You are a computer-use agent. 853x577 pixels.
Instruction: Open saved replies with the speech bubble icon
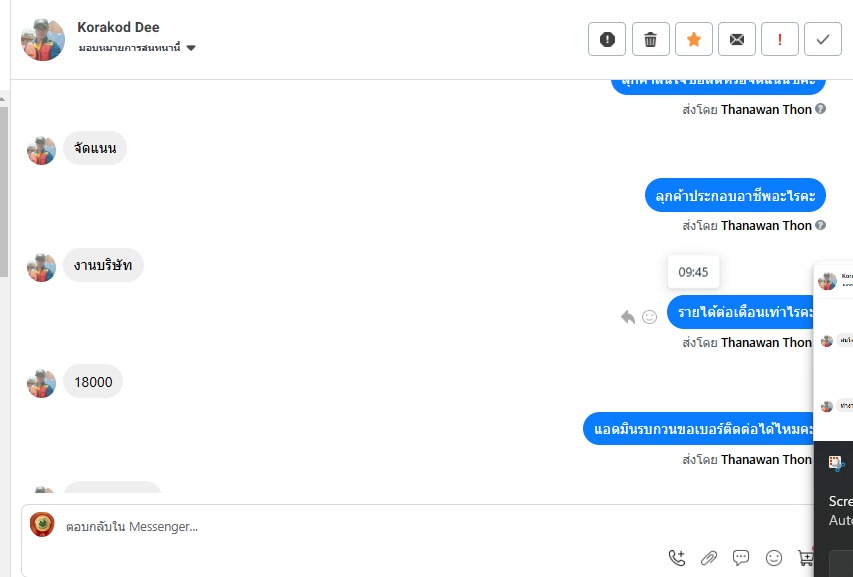click(x=741, y=557)
